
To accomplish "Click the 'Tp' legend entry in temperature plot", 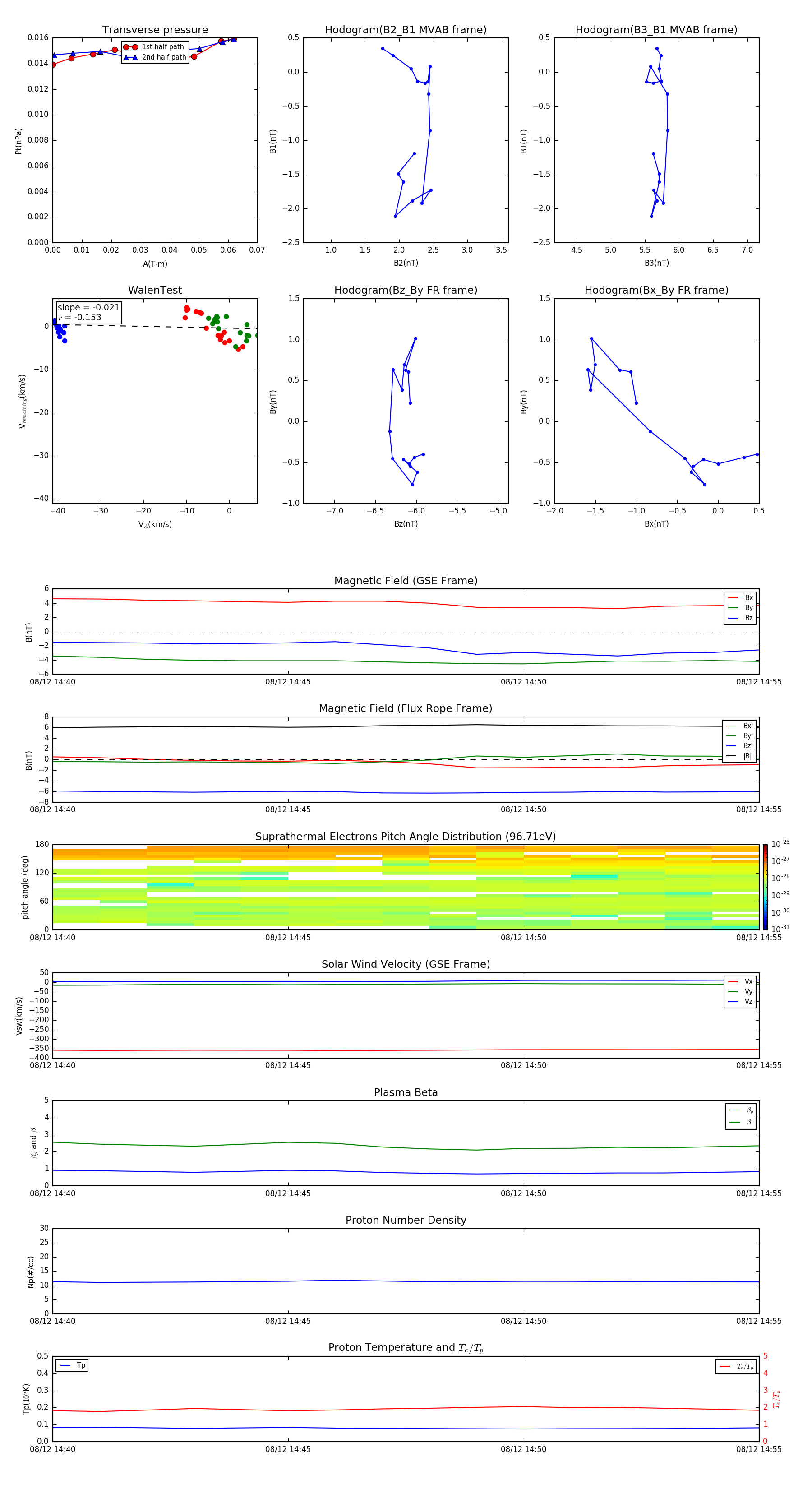I will (x=72, y=1365).
